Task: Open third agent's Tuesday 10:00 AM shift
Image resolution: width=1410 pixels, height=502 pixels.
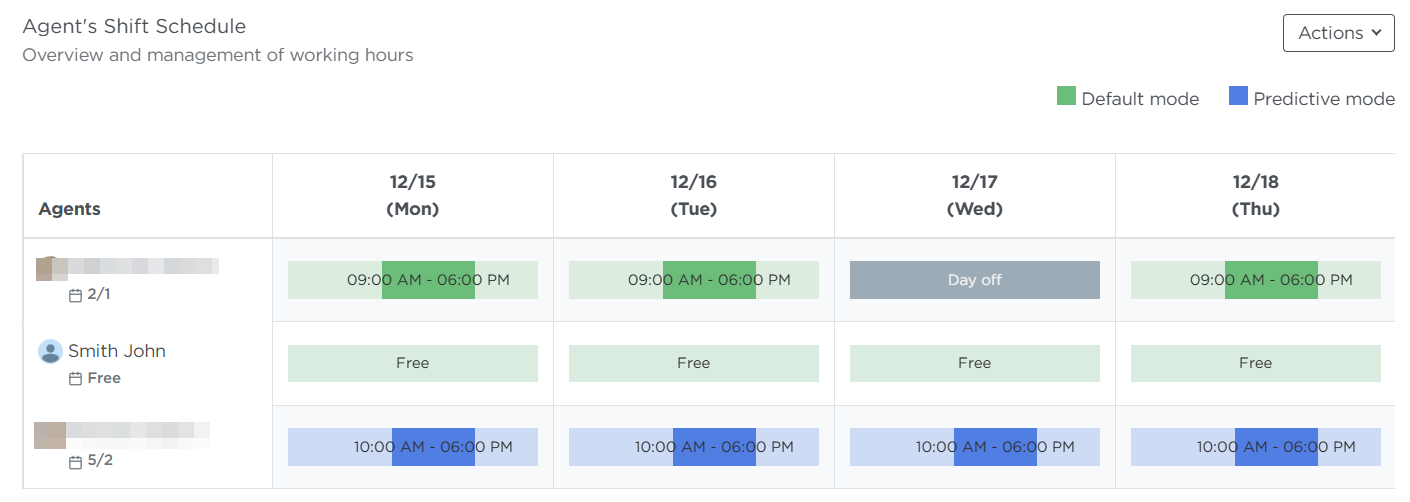Action: click(693, 447)
